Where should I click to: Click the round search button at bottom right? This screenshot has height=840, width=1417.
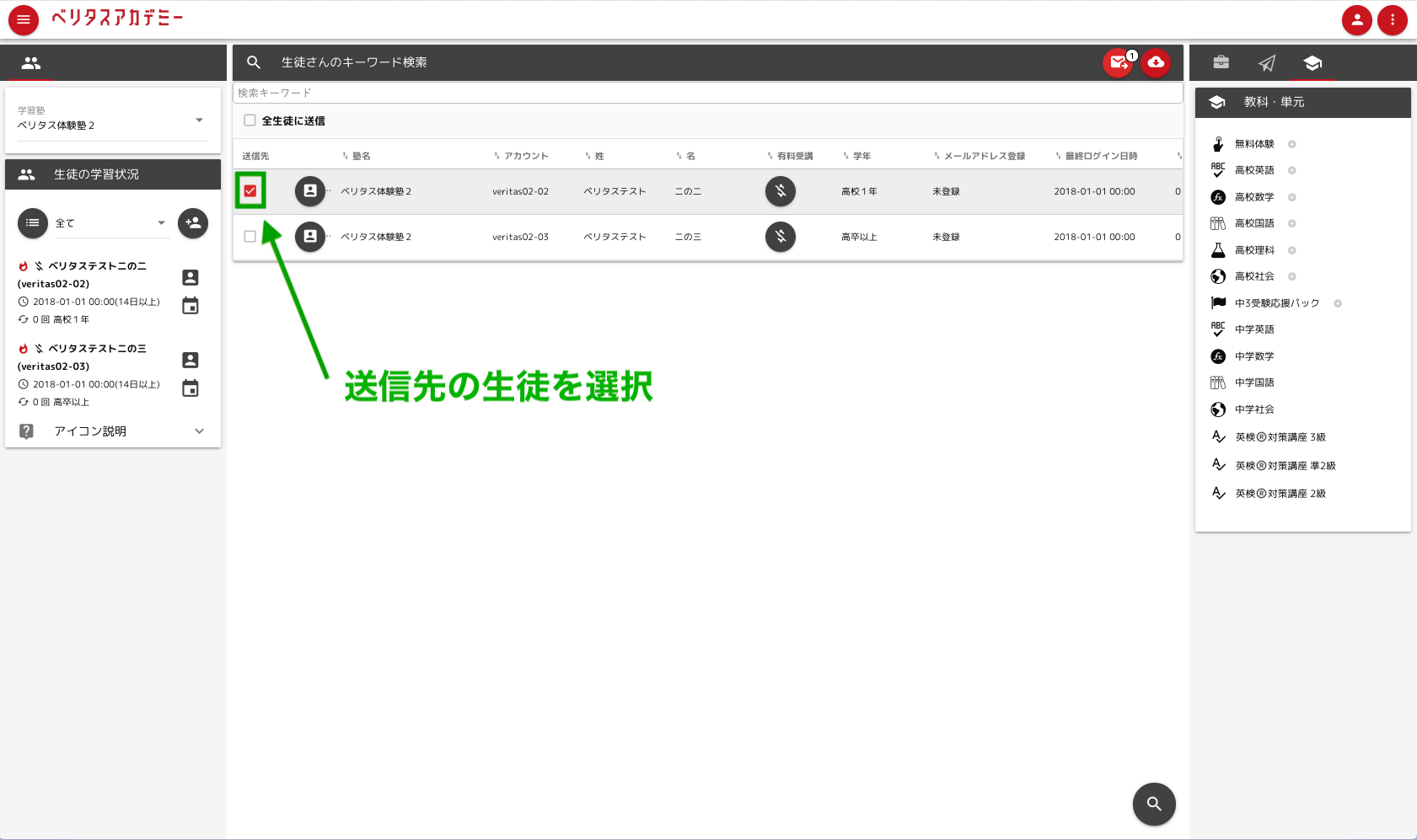[x=1154, y=804]
